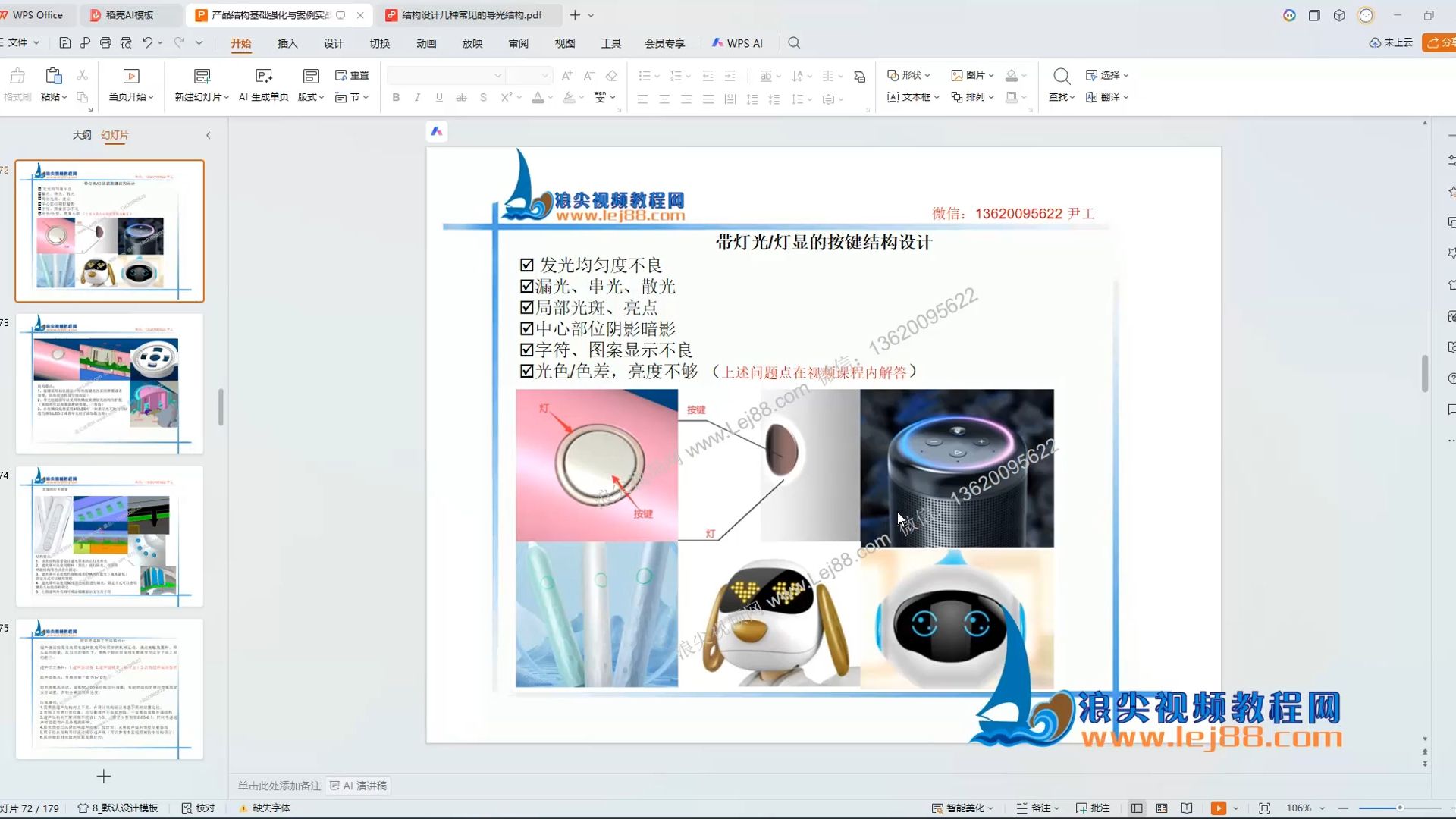Screen dimensions: 1456x819
Task: Toggle left text alignment
Action: click(x=642, y=99)
